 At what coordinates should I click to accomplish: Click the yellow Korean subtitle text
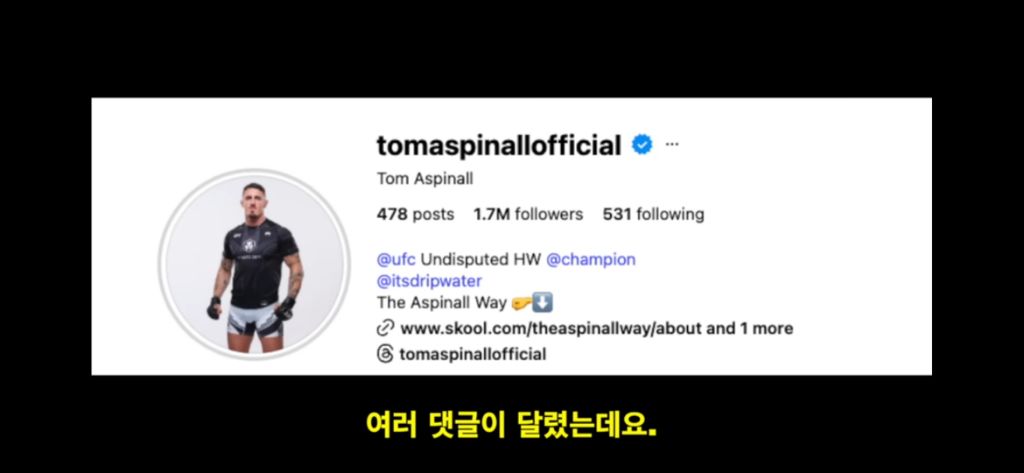coord(511,425)
